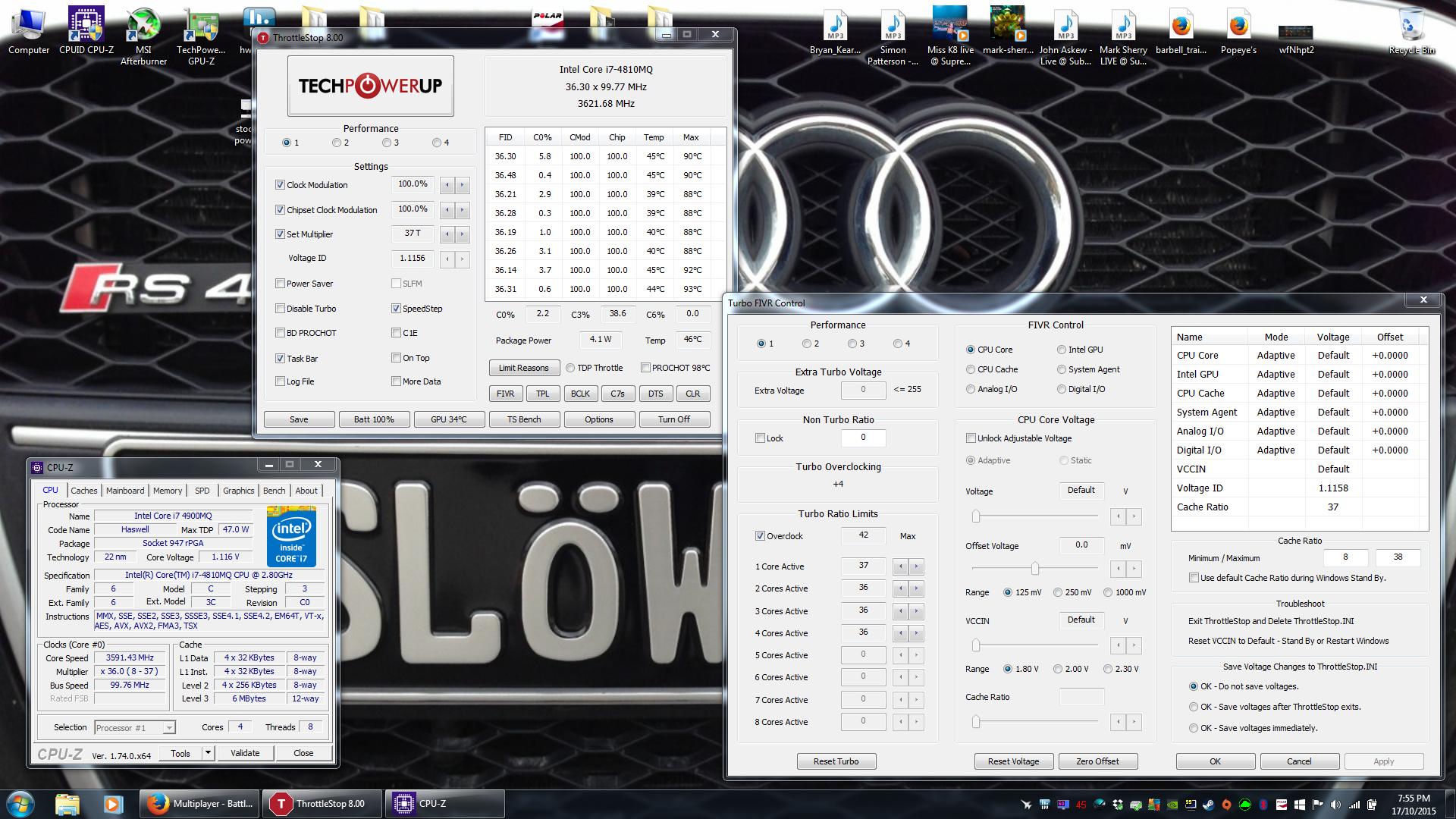Open Popeye's Firefox shortcut icon
Viewport: 1456px width, 819px height.
click(x=1238, y=30)
